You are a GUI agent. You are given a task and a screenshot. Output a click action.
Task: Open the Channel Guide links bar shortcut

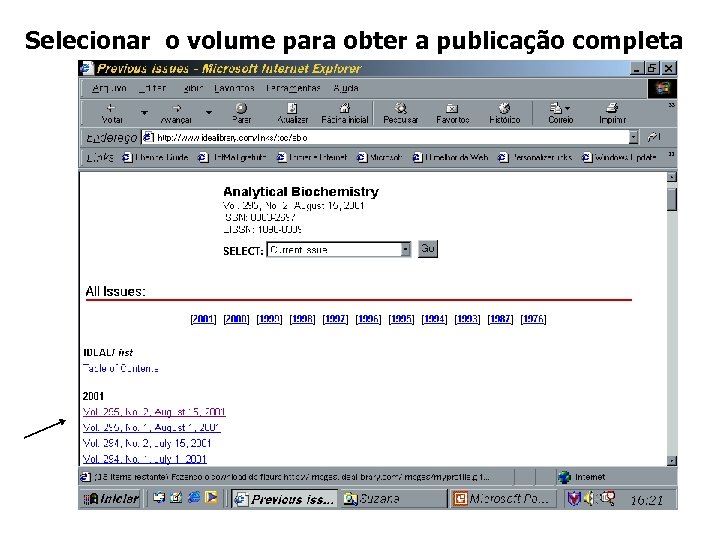(x=156, y=158)
